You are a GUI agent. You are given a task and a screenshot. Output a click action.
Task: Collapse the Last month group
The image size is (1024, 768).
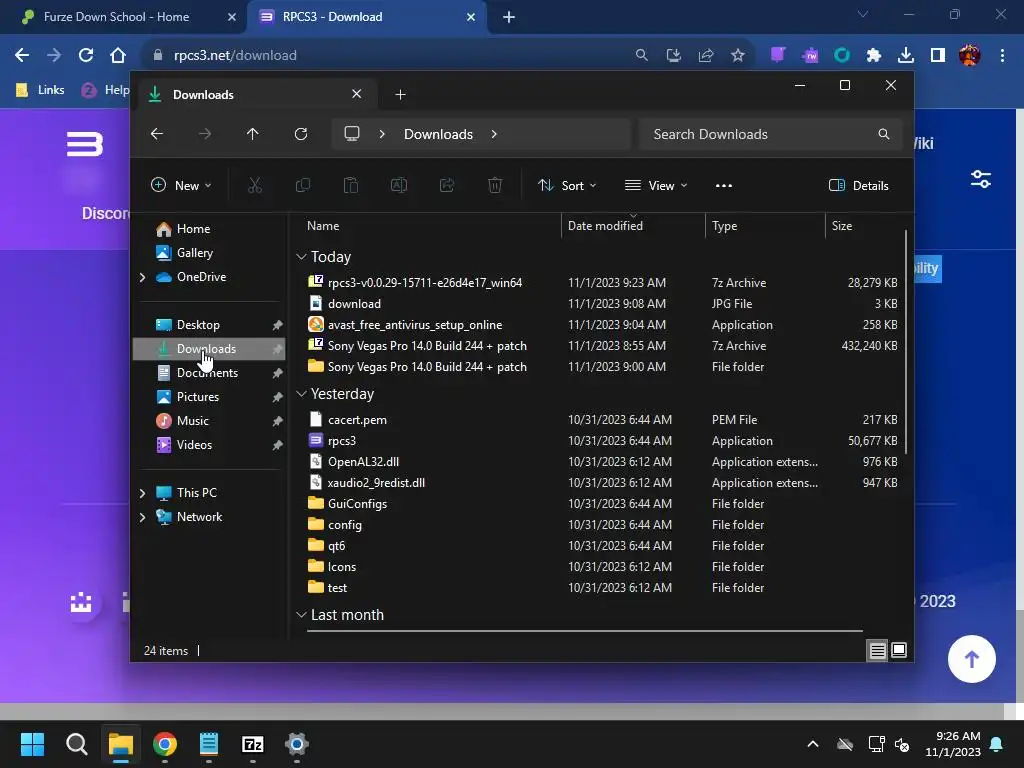coord(301,615)
